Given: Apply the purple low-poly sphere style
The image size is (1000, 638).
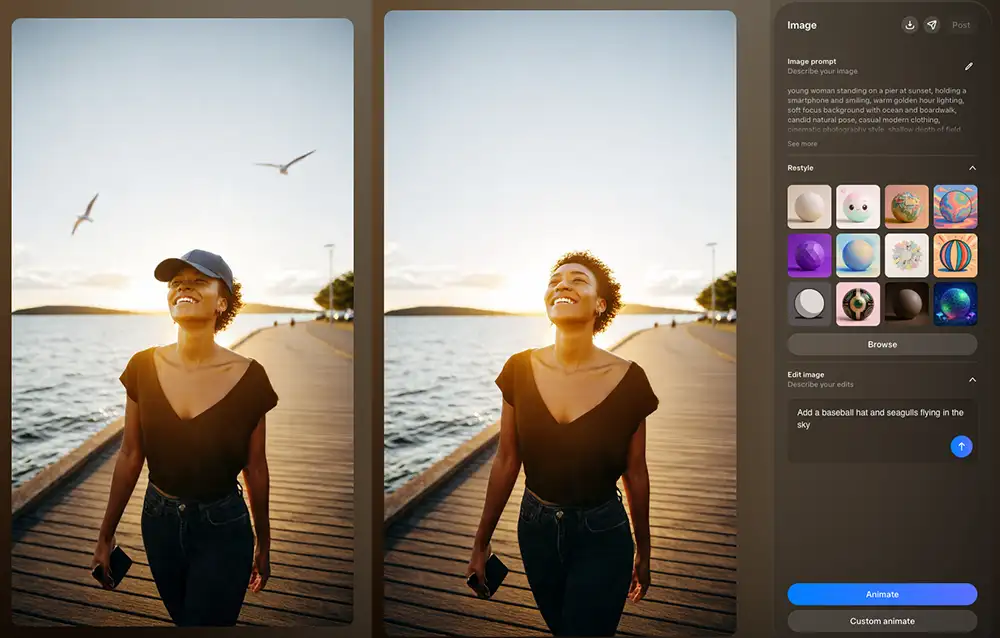Looking at the screenshot, I should [x=809, y=255].
